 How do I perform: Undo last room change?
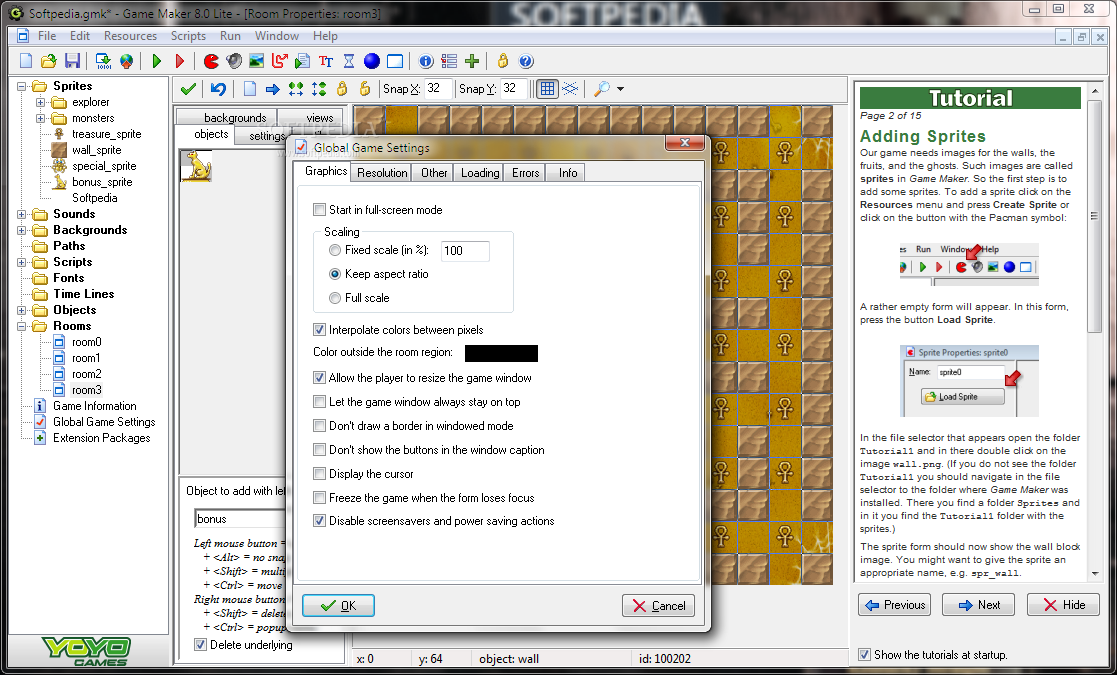click(218, 89)
